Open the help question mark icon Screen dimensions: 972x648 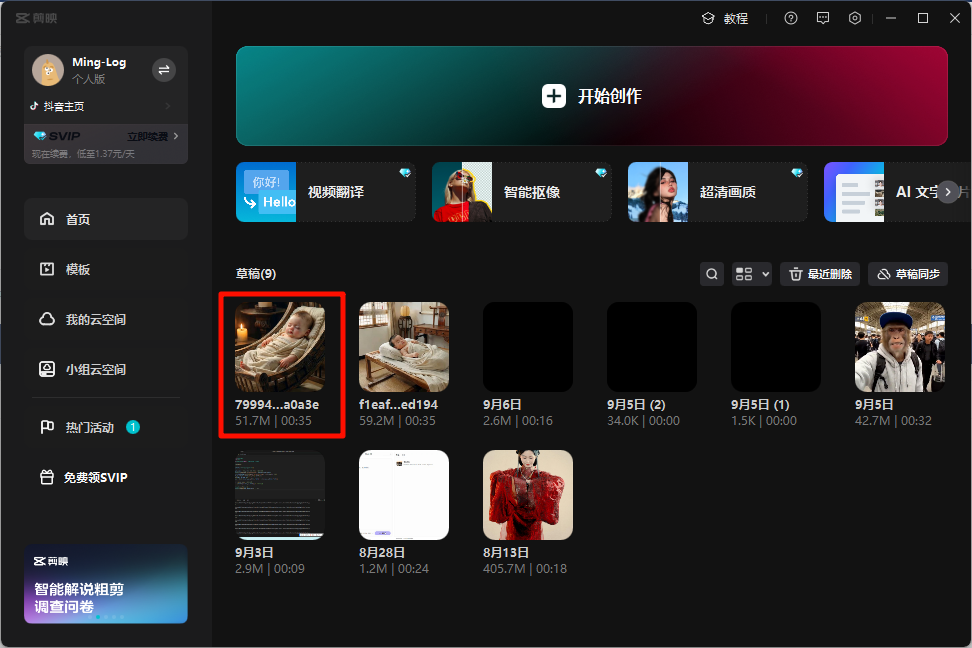coord(791,18)
